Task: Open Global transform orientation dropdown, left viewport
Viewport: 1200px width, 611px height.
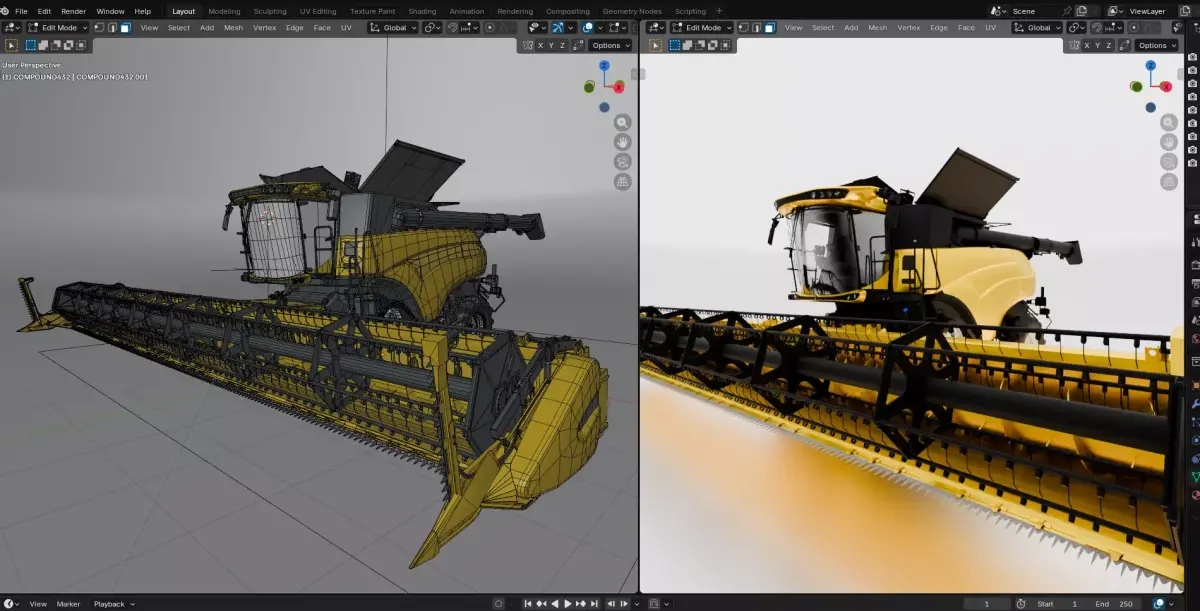Action: [x=394, y=28]
